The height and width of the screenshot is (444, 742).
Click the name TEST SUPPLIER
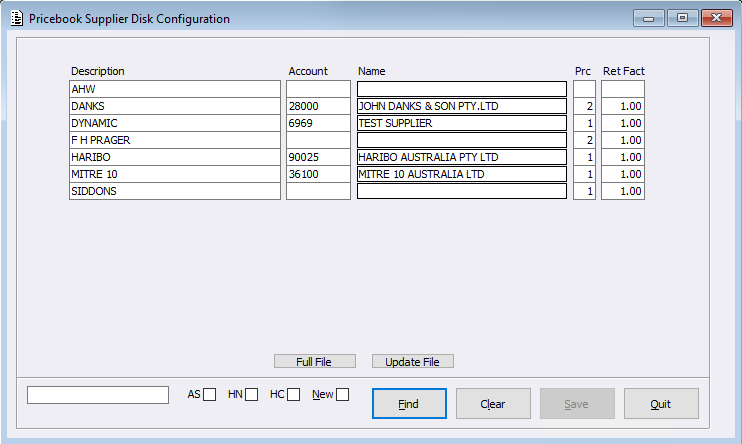[462, 123]
